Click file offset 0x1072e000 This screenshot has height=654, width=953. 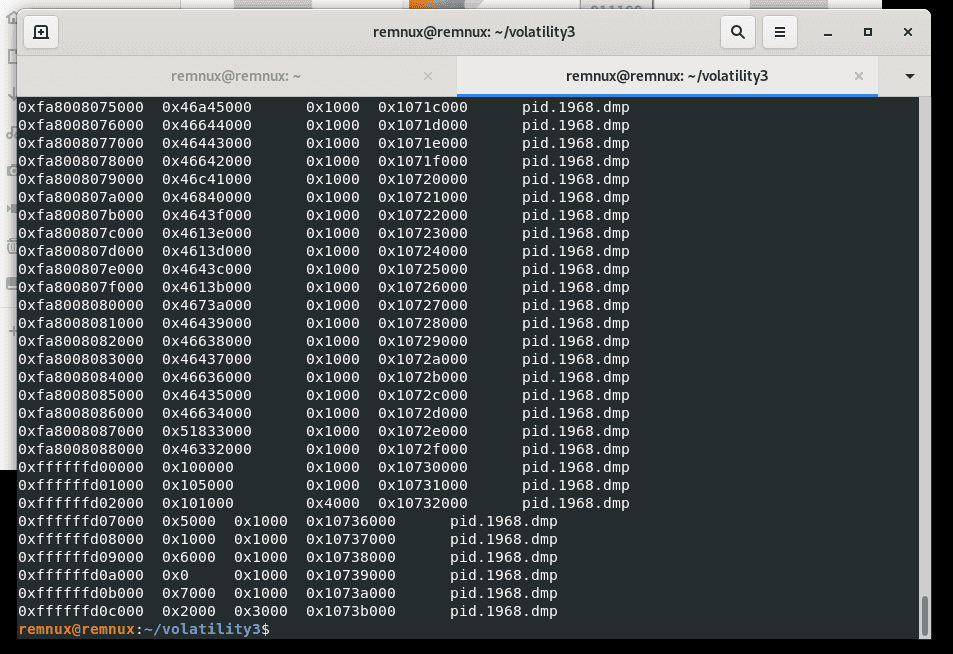[423, 432]
